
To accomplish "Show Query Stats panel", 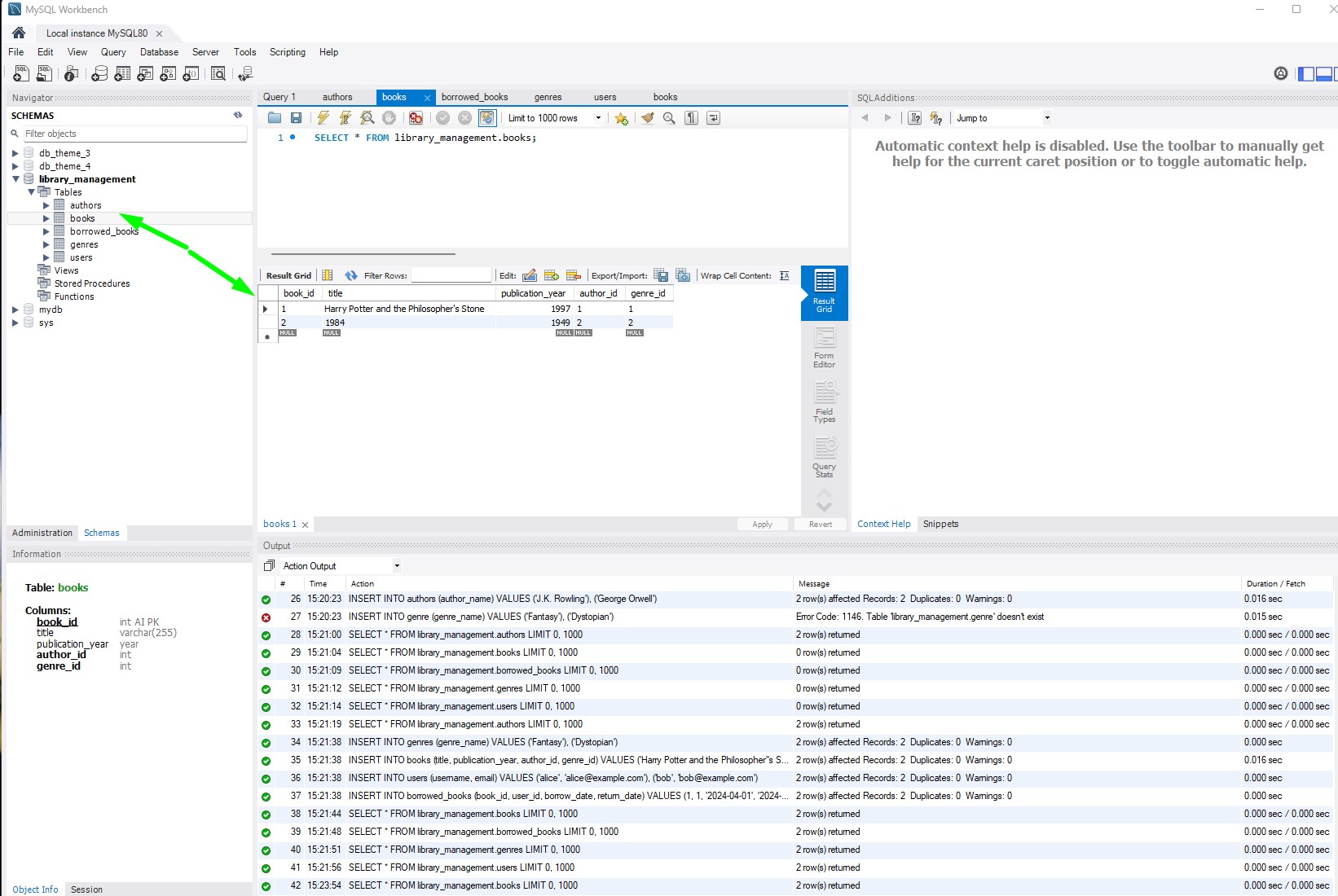I will [x=825, y=458].
